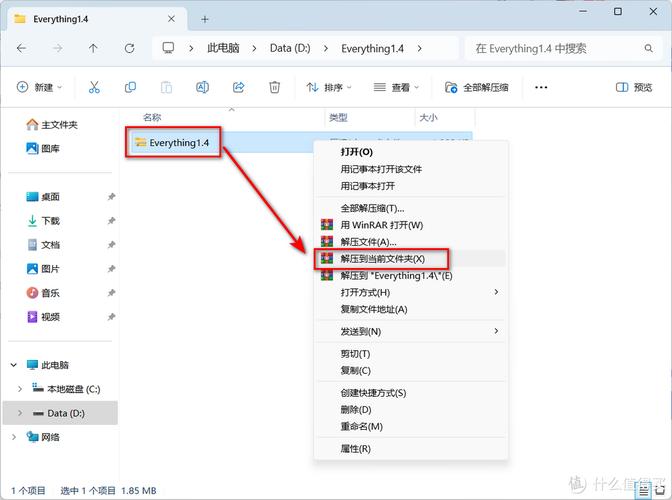Choose 属性(R) from the context menu
The width and height of the screenshot is (672, 500).
pos(356,449)
